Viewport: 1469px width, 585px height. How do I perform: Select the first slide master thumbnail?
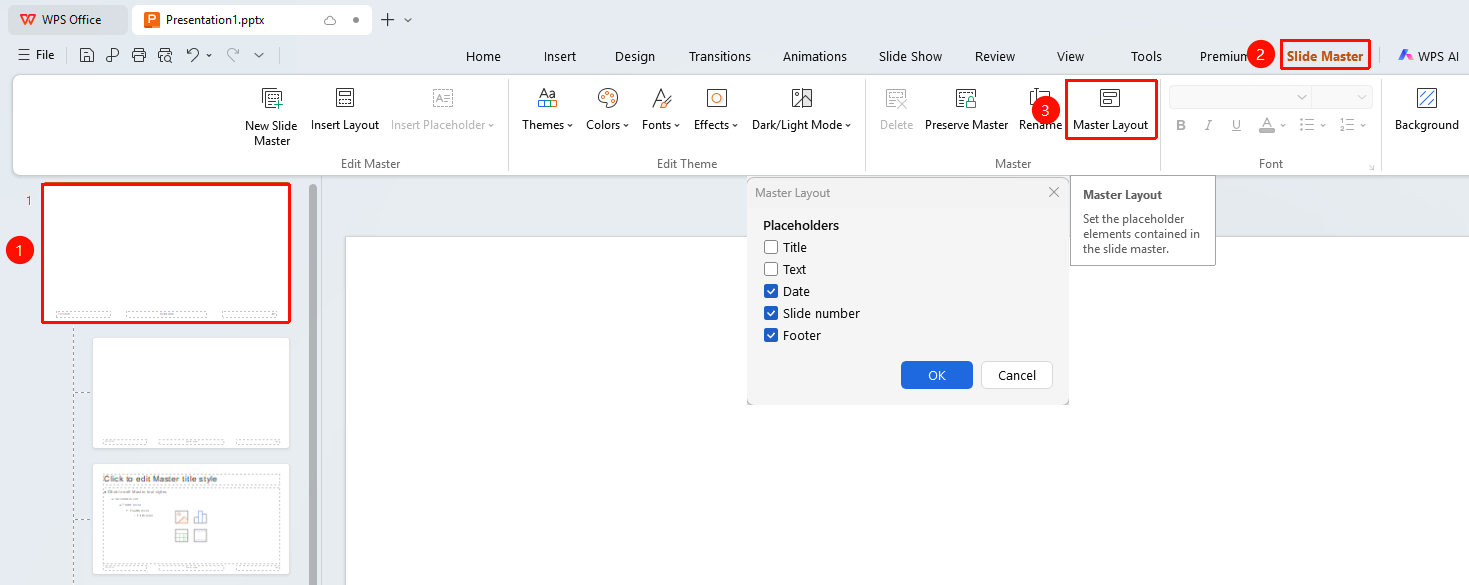(x=166, y=253)
